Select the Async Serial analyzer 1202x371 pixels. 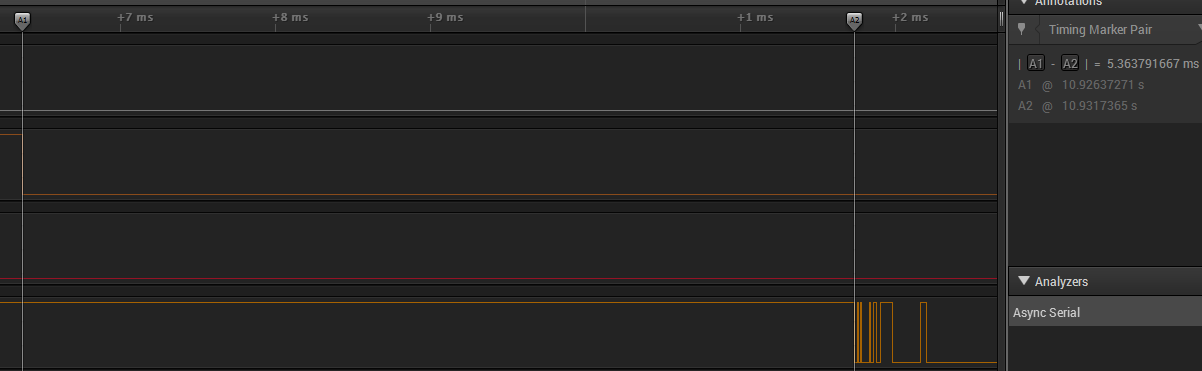click(1105, 313)
